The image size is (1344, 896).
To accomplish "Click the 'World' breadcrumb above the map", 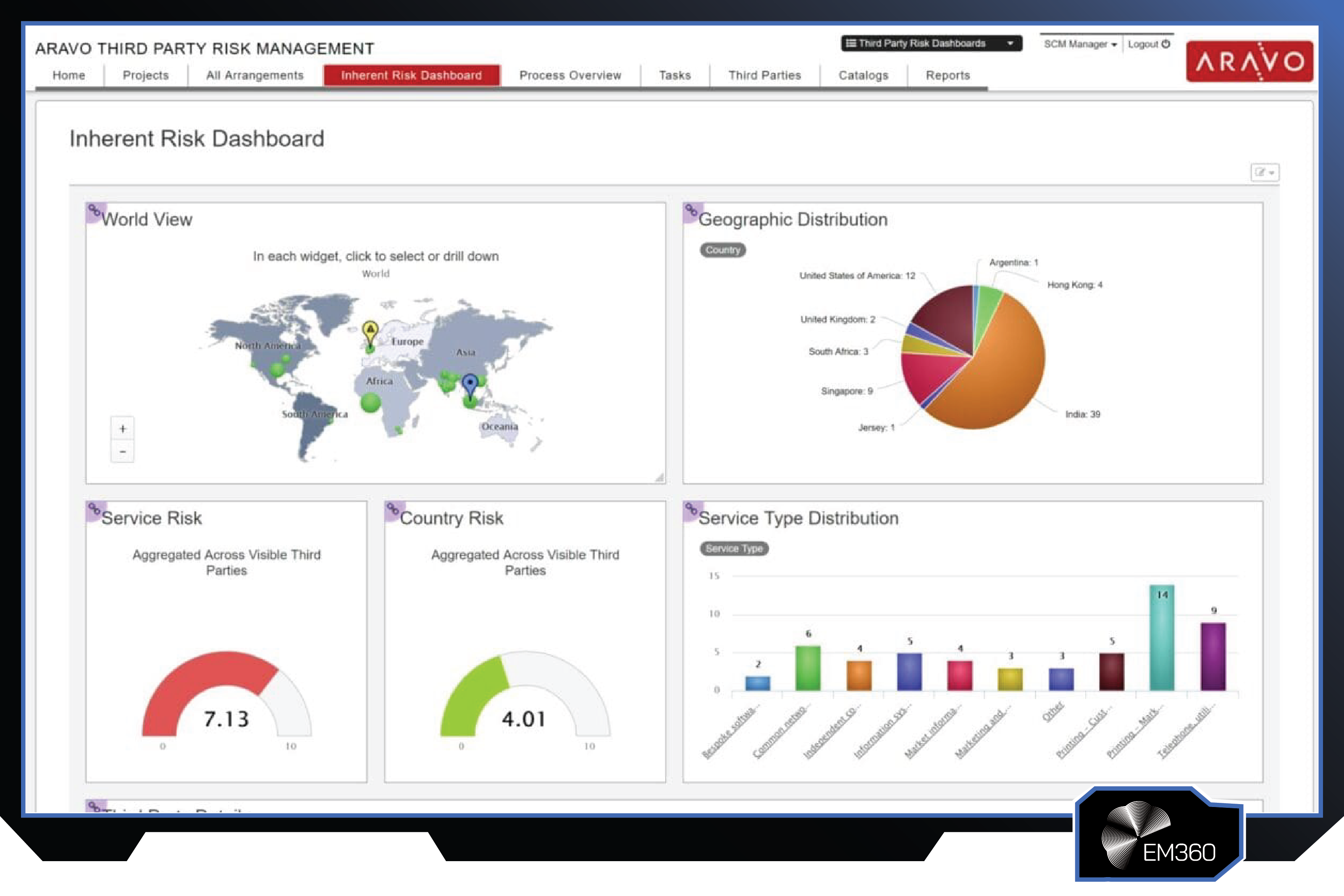I will click(x=375, y=274).
